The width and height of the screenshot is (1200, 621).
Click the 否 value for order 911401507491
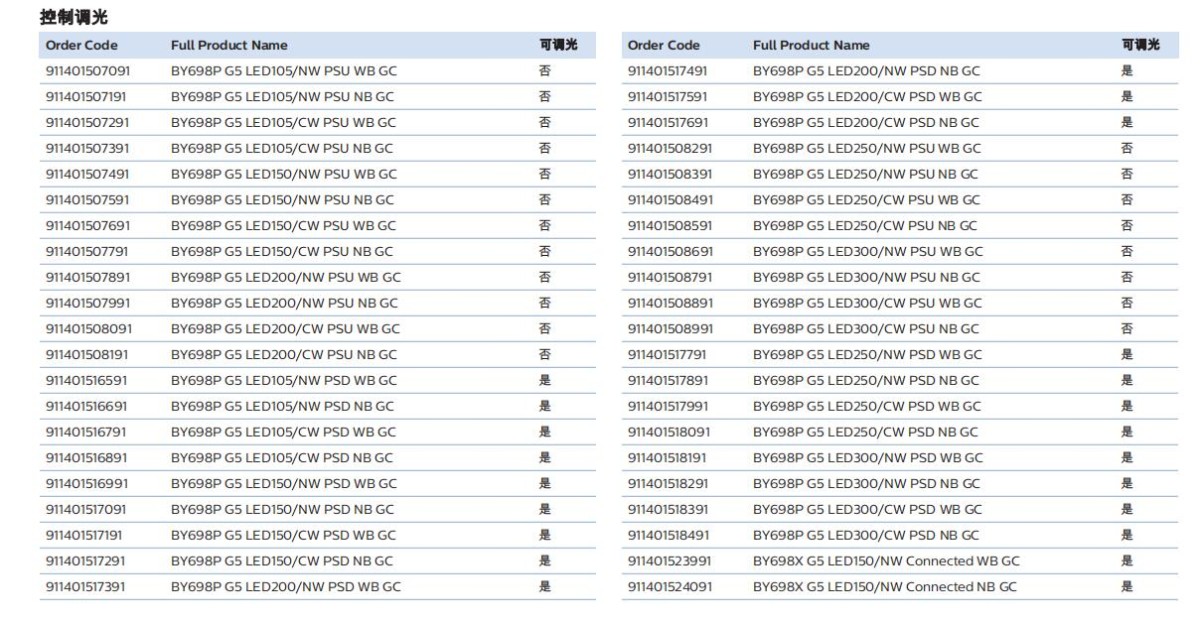[x=545, y=174]
